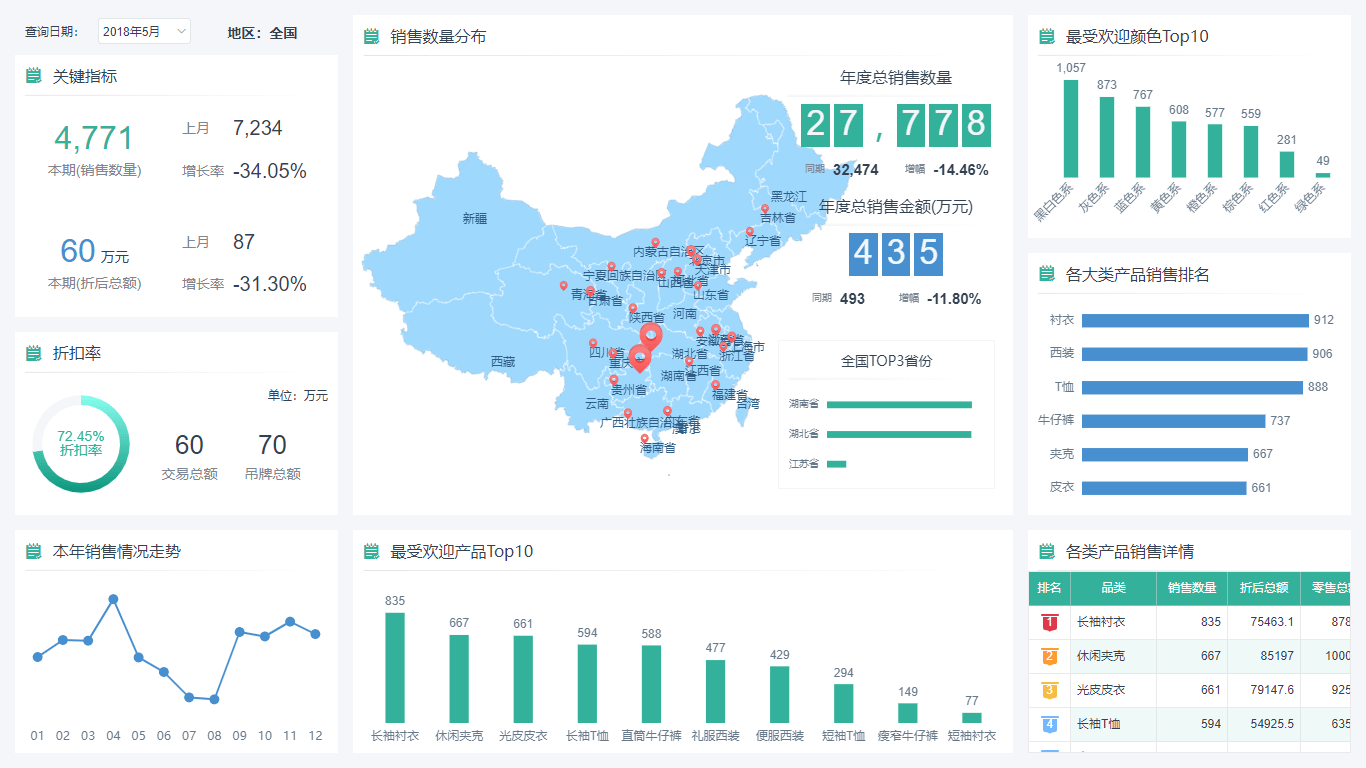Click the month 08 lowest point on trend line
The height and width of the screenshot is (768, 1366).
coord(214,699)
